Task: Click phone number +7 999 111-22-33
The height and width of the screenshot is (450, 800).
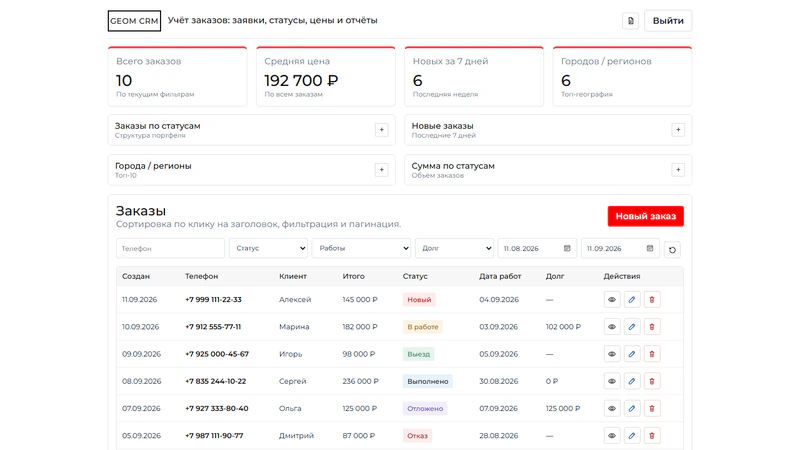Action: click(213, 299)
